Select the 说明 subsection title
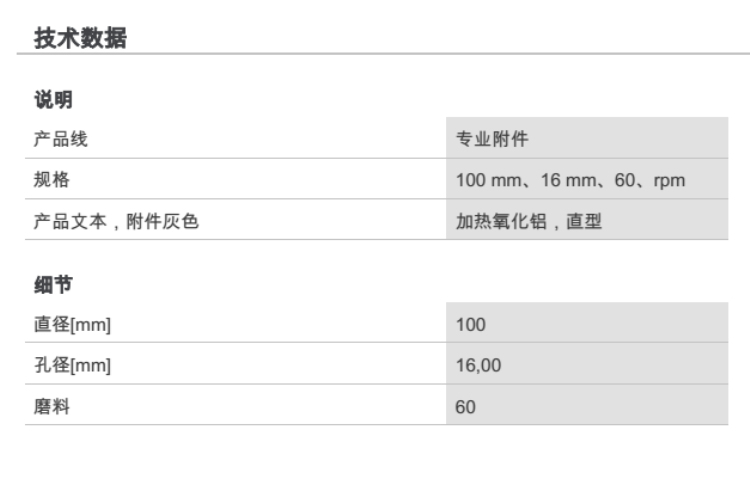 click(54, 100)
